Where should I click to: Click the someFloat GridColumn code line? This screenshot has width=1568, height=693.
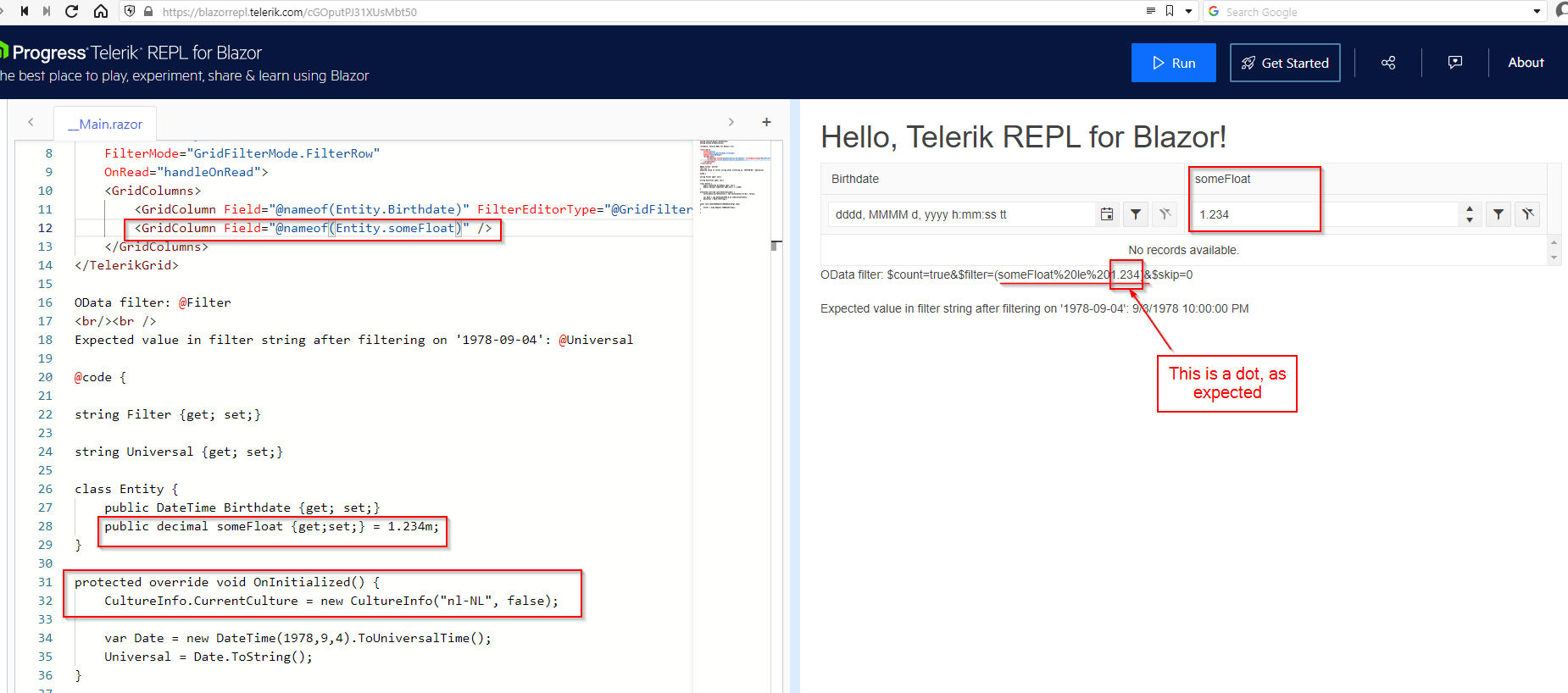(313, 228)
